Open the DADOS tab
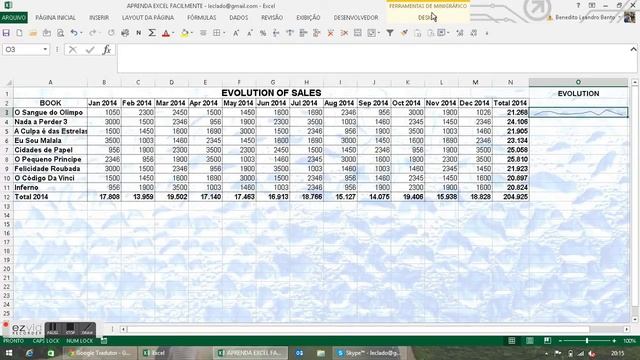The image size is (640, 360). [239, 18]
